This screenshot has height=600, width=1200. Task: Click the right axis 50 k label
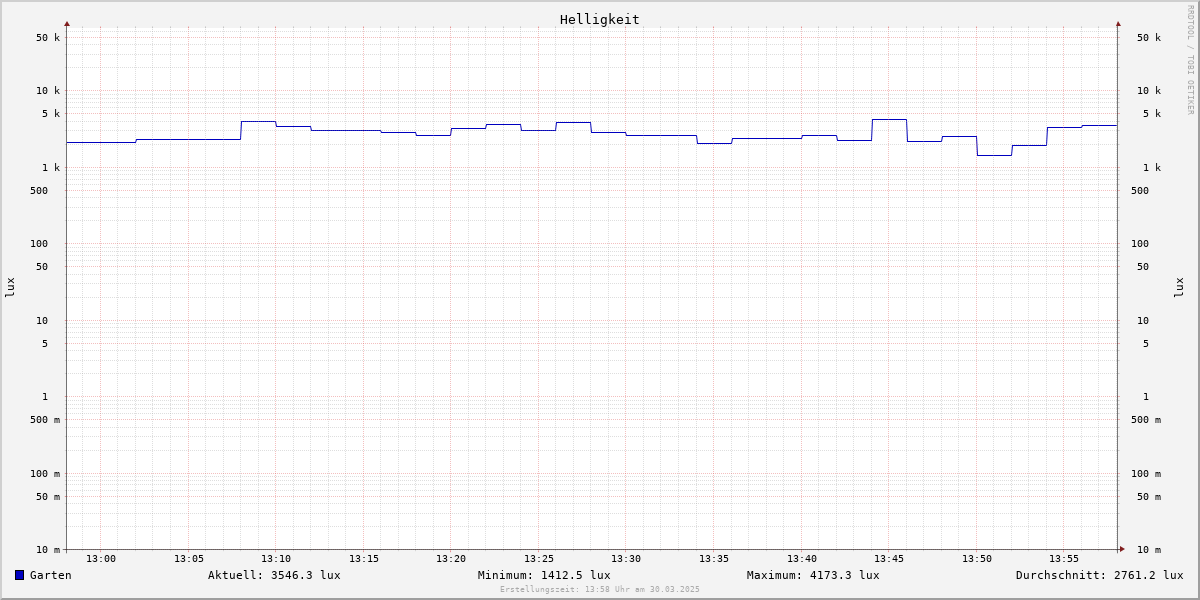pos(1149,38)
